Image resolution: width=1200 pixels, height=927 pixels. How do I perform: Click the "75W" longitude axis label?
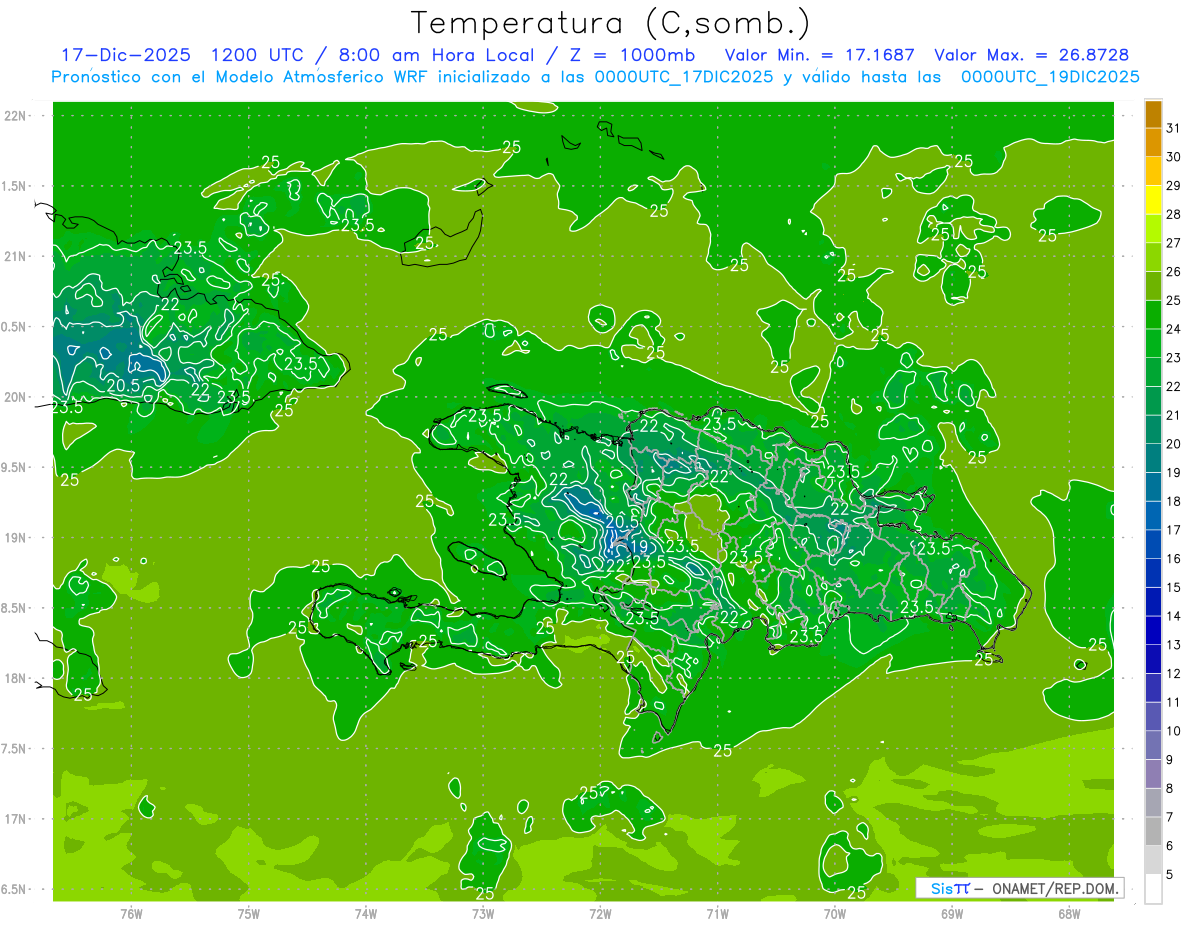coord(248,913)
